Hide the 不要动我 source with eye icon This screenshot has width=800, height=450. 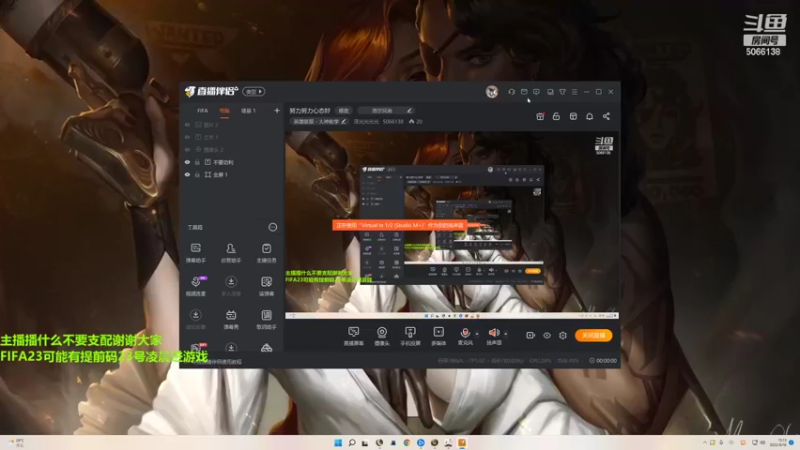click(x=187, y=162)
